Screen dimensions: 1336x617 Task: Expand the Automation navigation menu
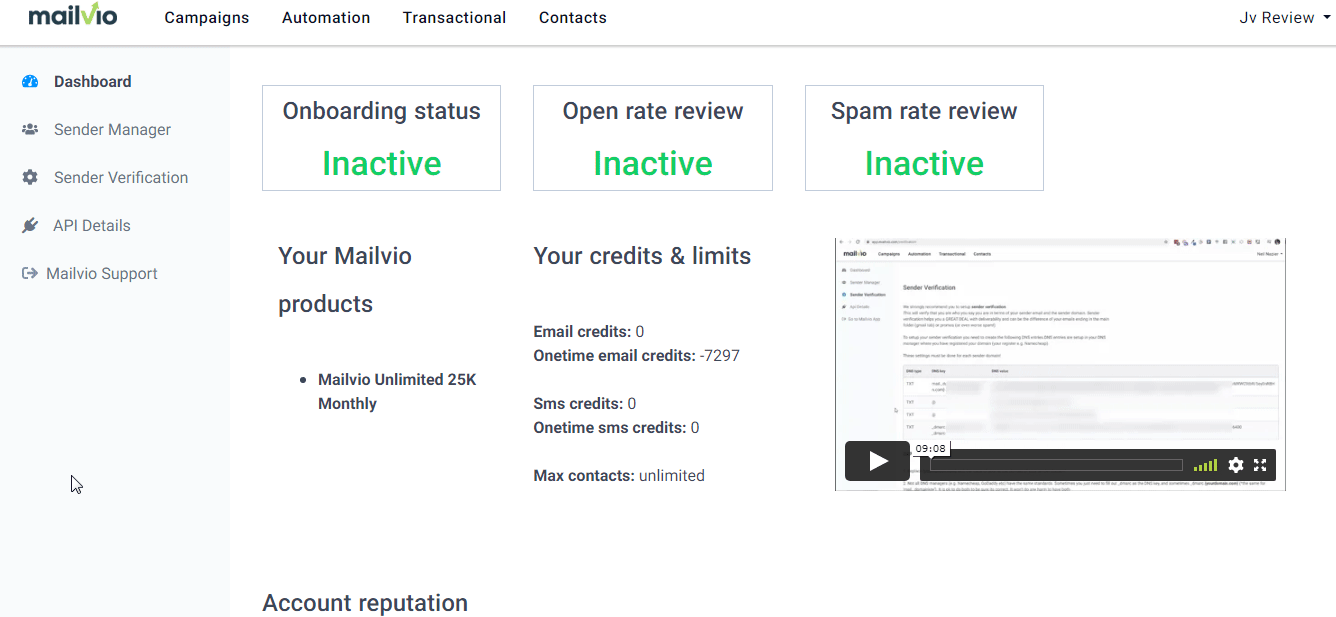[x=326, y=17]
